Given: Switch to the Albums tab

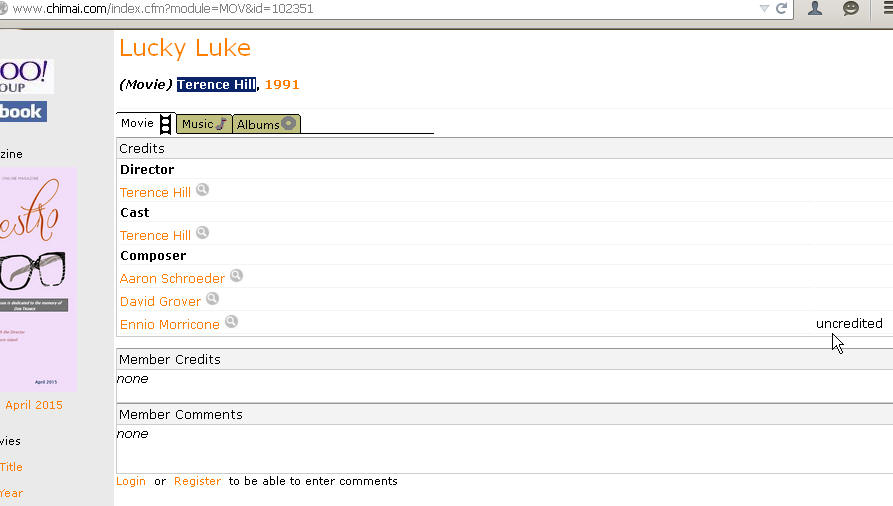Looking at the screenshot, I should tap(267, 124).
